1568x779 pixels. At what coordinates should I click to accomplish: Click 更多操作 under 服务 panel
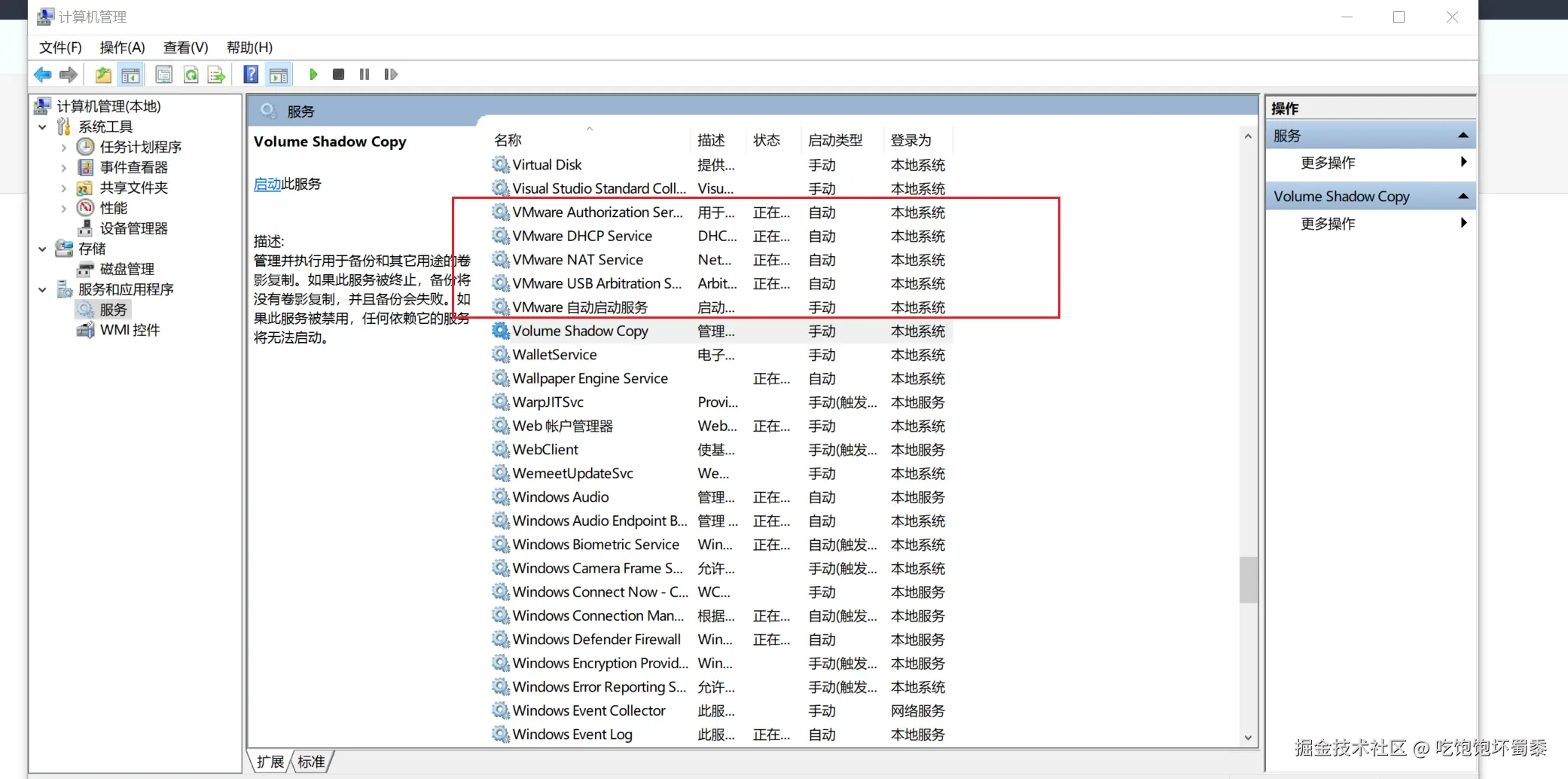pyautogui.click(x=1328, y=163)
